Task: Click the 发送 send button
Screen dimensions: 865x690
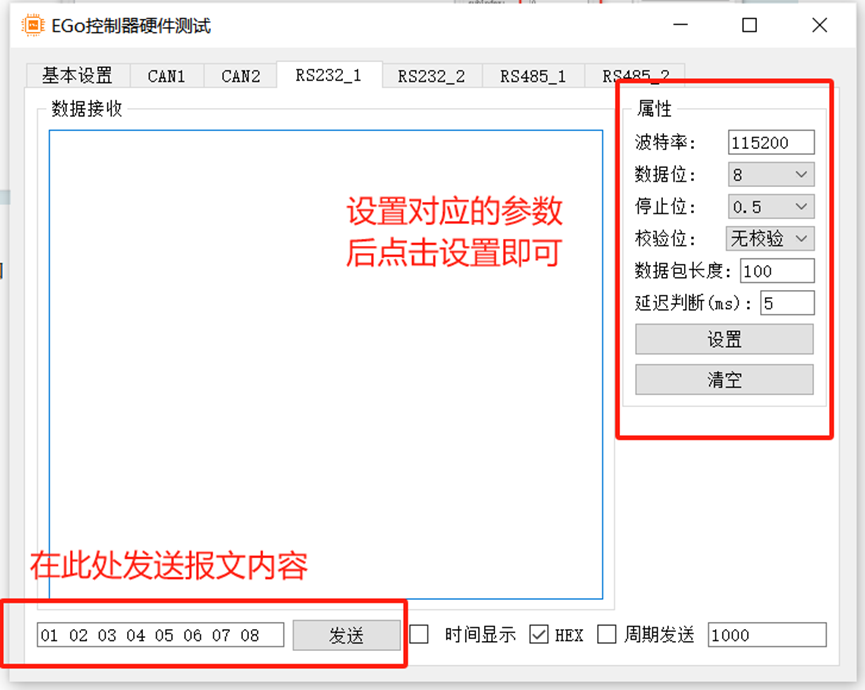Action: pos(346,635)
